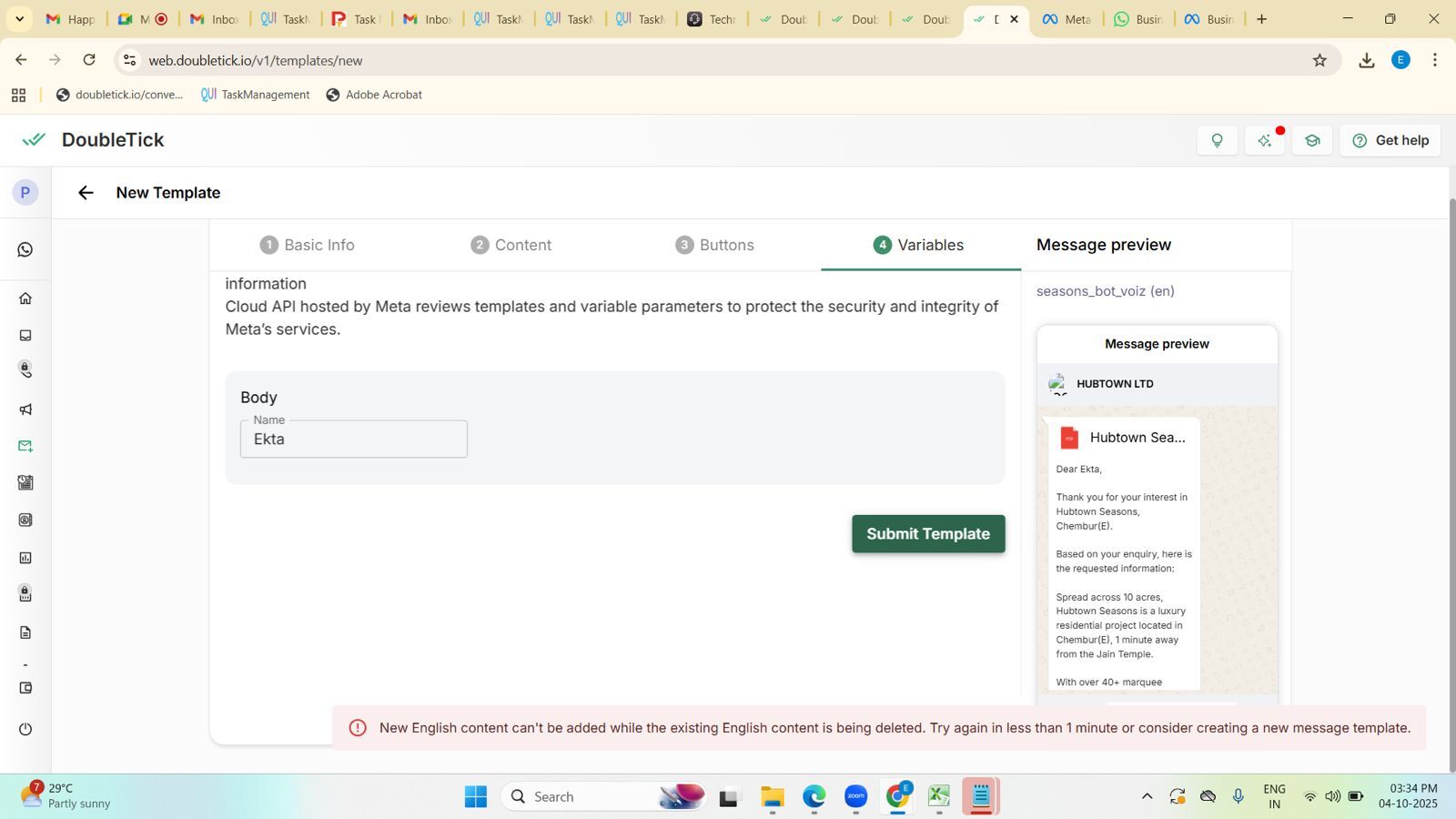Click the Get help button
1456x819 pixels.
click(1390, 140)
